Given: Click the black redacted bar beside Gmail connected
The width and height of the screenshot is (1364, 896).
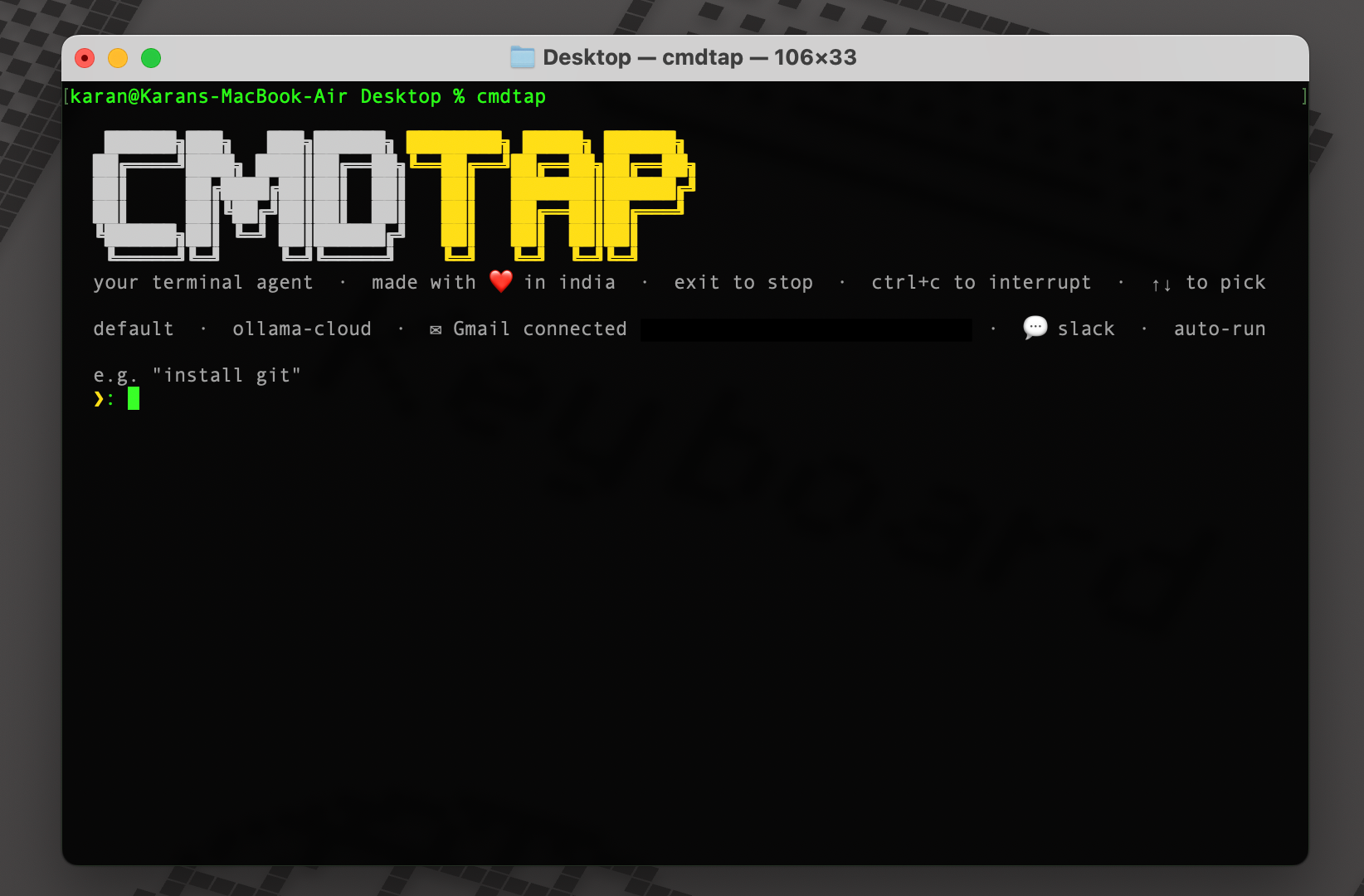Looking at the screenshot, I should [806, 329].
